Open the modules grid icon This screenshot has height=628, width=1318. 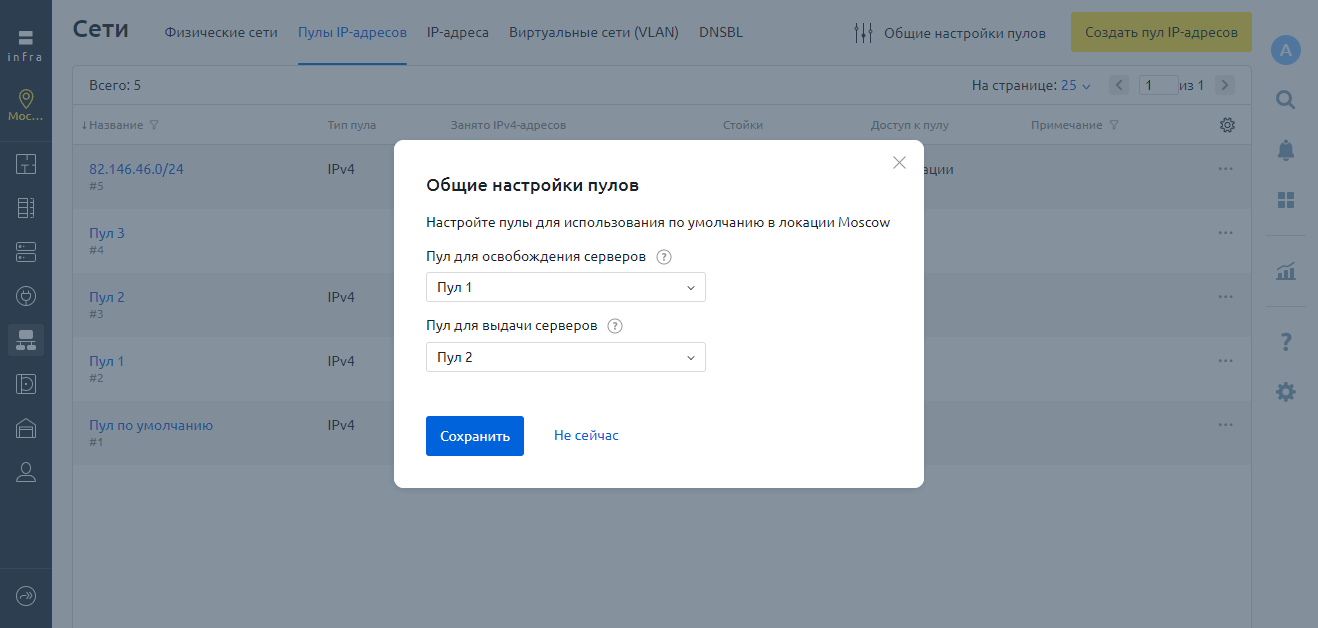tap(1286, 200)
